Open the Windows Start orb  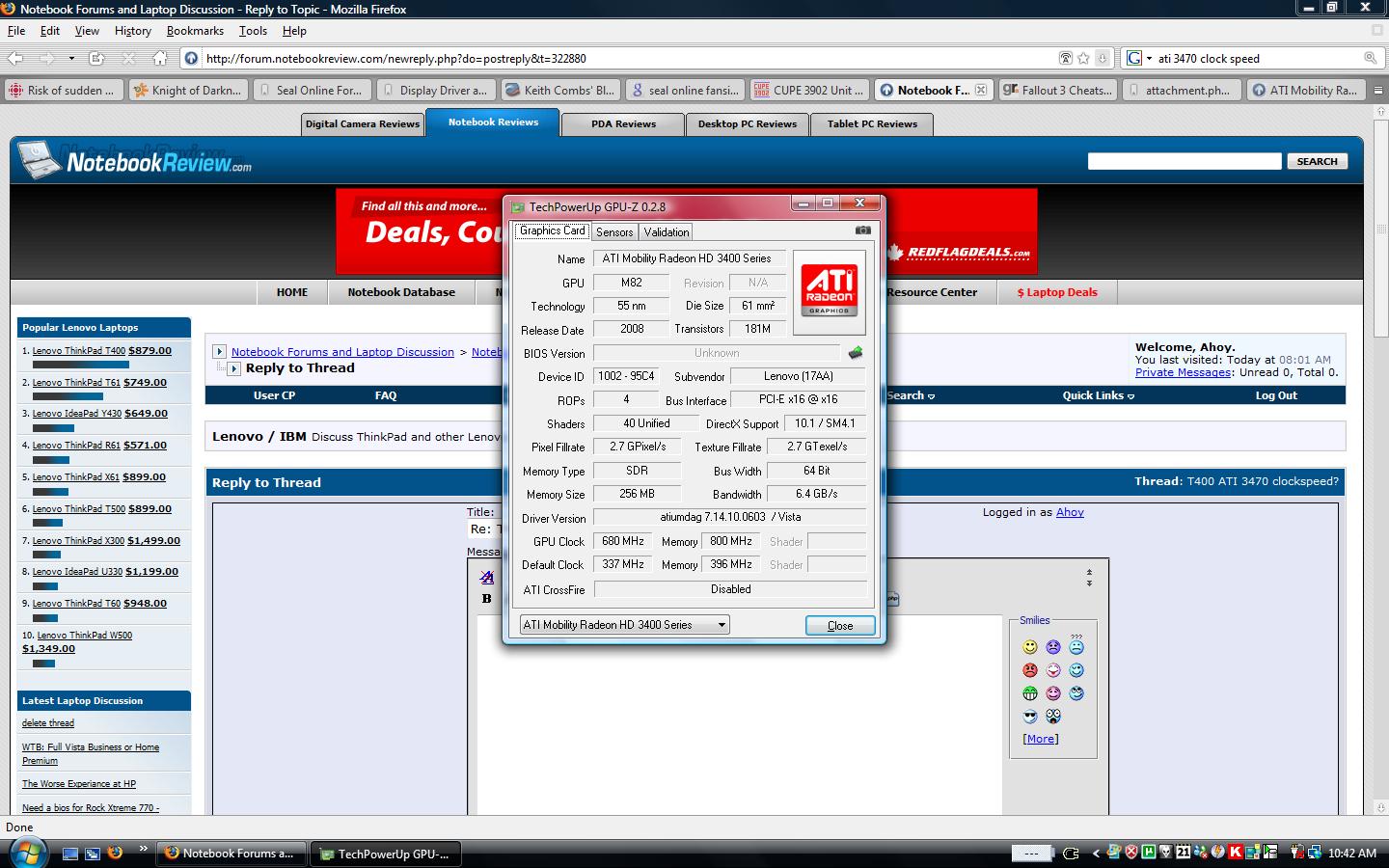click(27, 854)
